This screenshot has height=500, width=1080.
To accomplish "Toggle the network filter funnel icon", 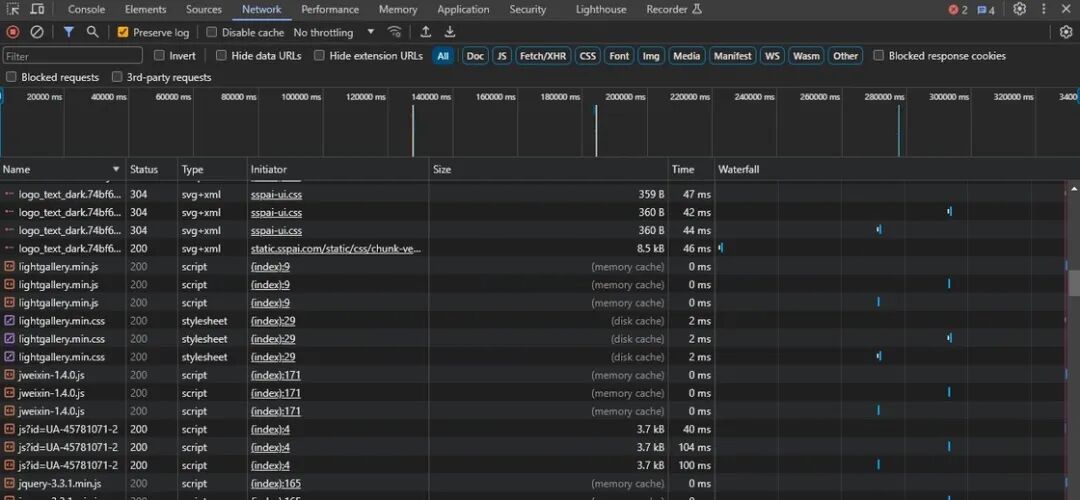I will (x=68, y=32).
